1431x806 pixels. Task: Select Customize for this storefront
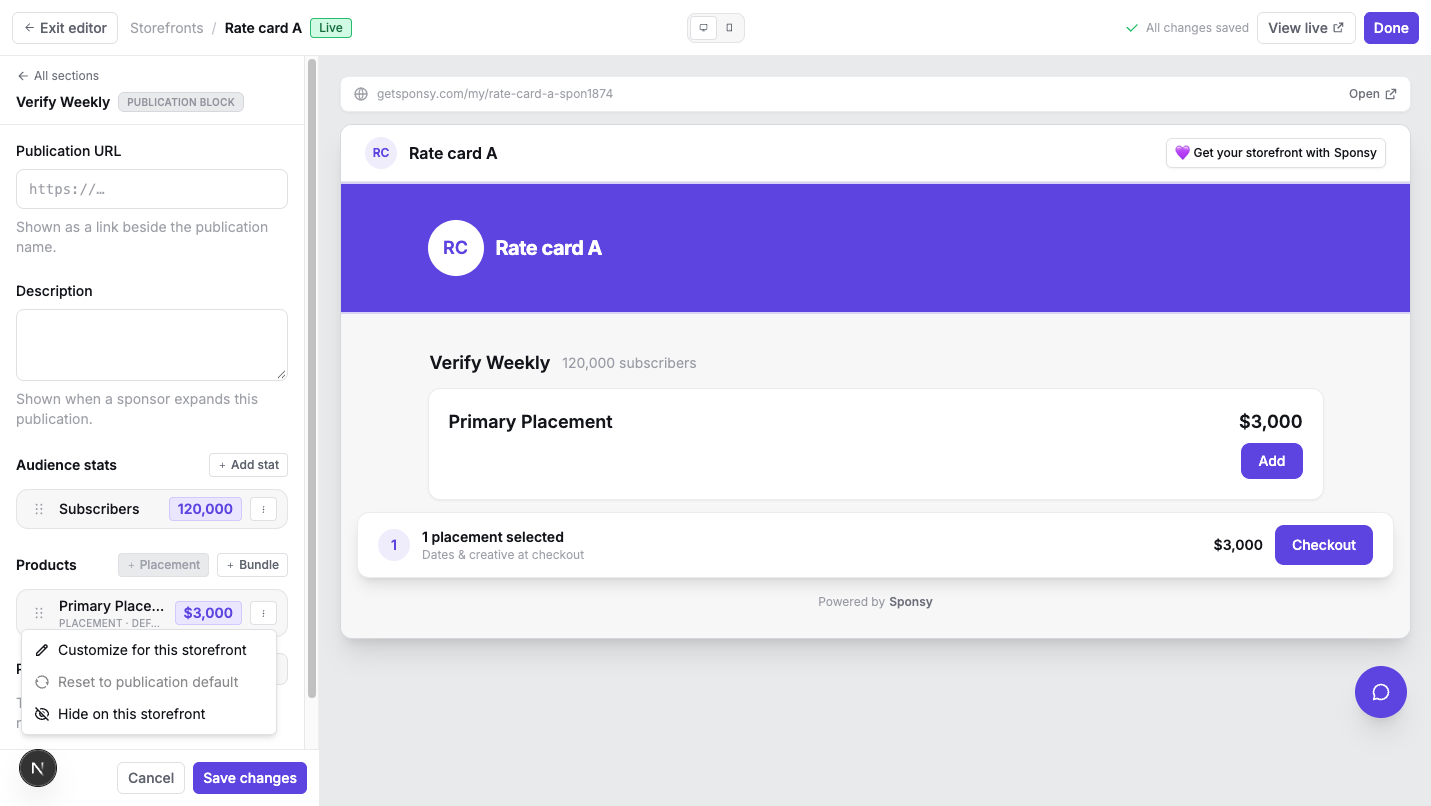coord(149,650)
